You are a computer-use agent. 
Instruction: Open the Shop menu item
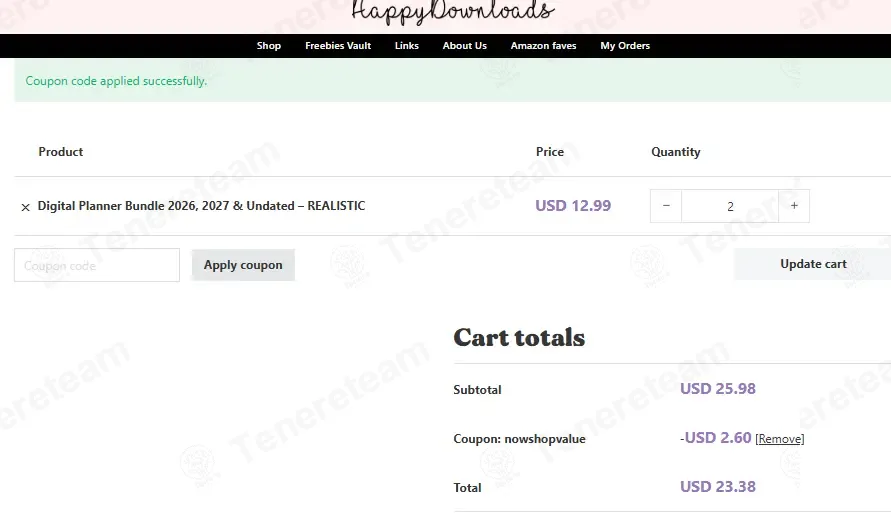coord(269,45)
